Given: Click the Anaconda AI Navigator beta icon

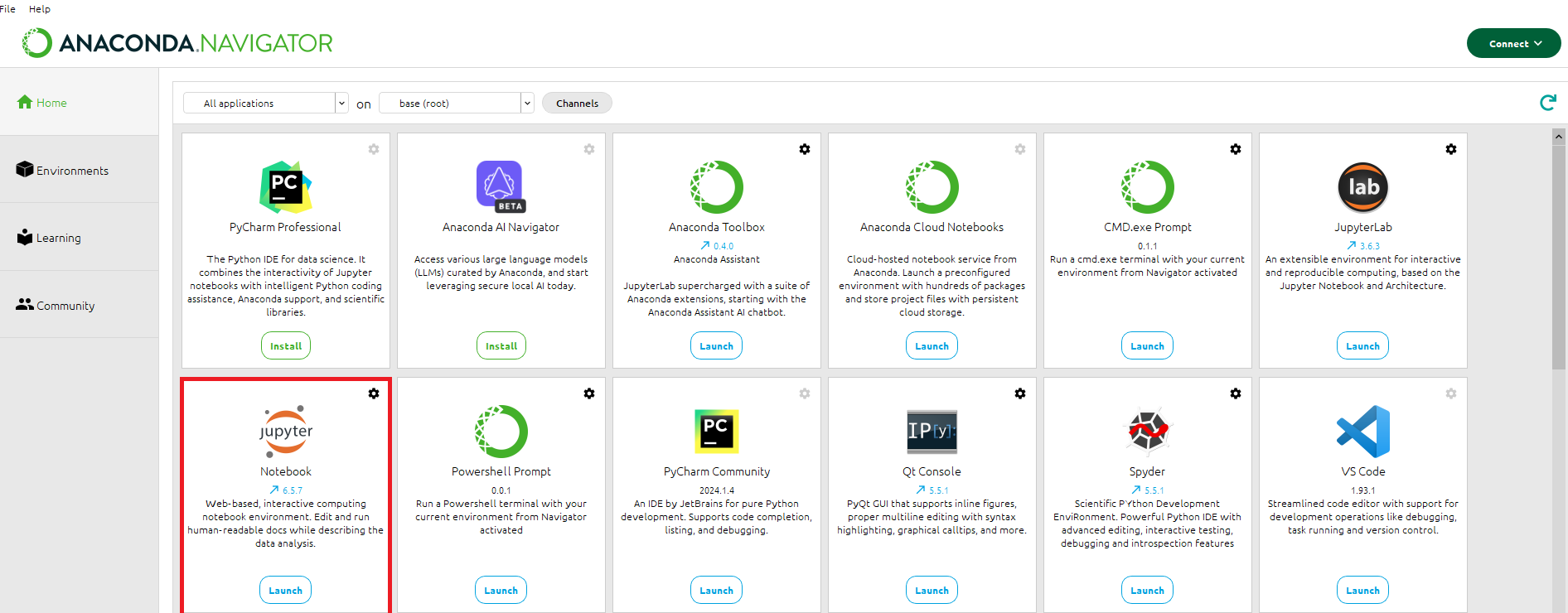Looking at the screenshot, I should pyautogui.click(x=501, y=187).
